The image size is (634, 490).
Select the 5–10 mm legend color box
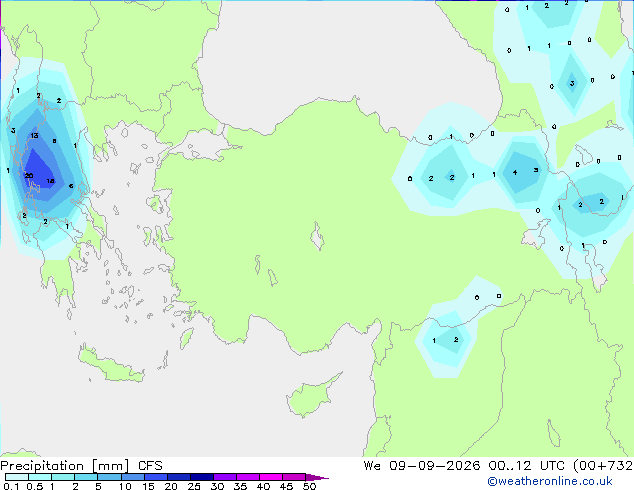(x=109, y=477)
